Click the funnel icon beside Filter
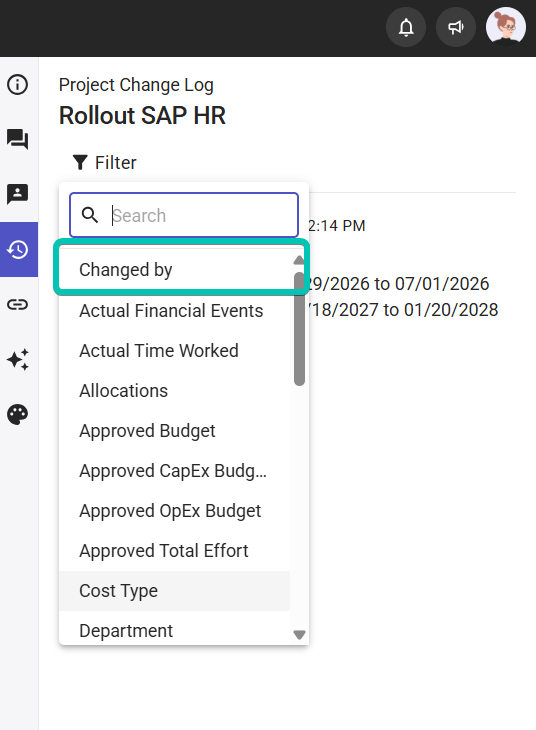The image size is (536, 730). (x=80, y=162)
